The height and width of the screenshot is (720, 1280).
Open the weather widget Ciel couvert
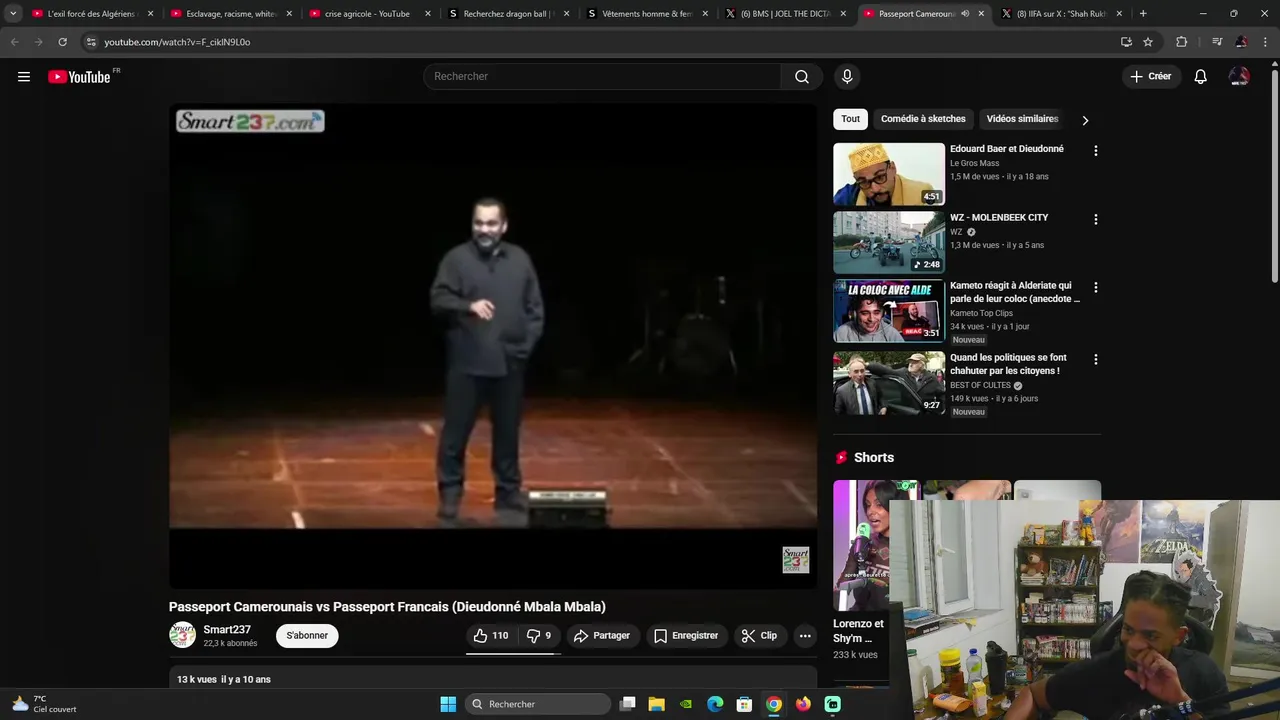pyautogui.click(x=43, y=704)
